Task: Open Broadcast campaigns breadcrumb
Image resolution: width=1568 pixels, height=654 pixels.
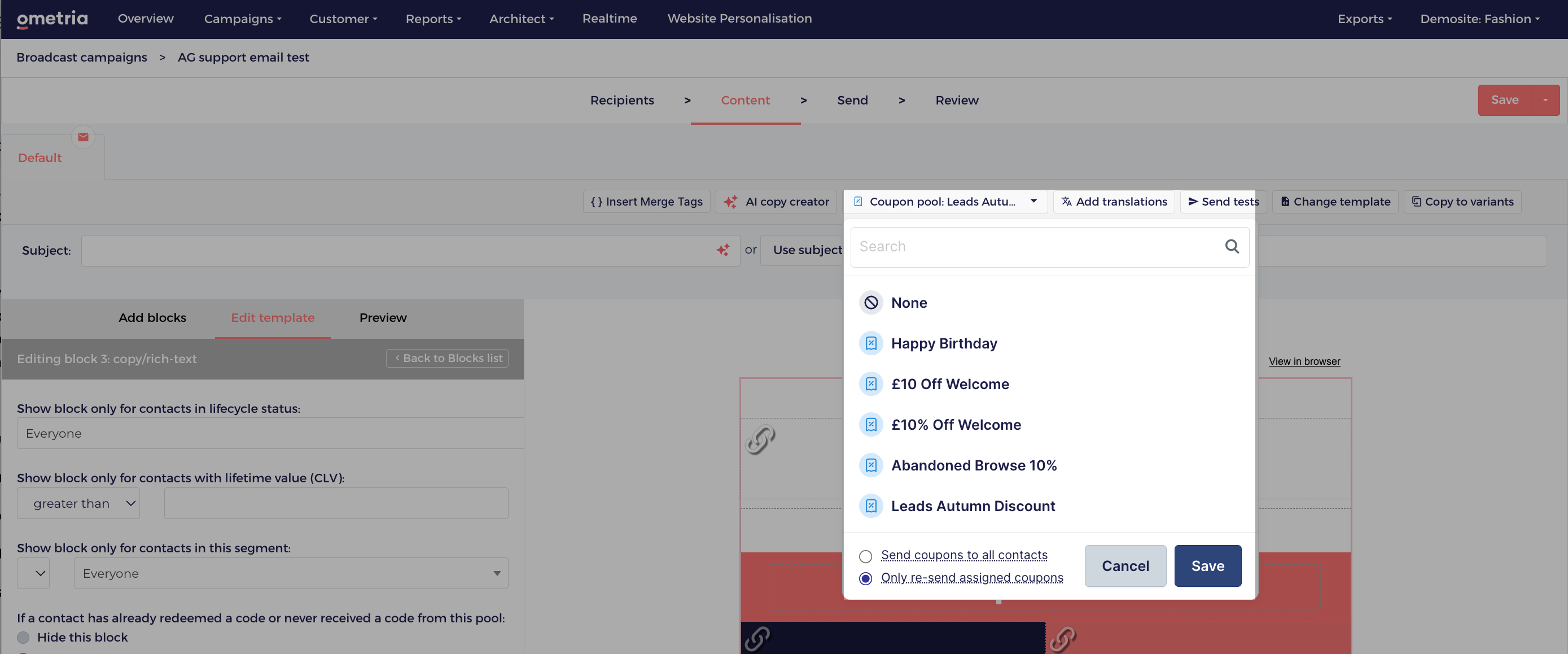Action: coord(82,57)
